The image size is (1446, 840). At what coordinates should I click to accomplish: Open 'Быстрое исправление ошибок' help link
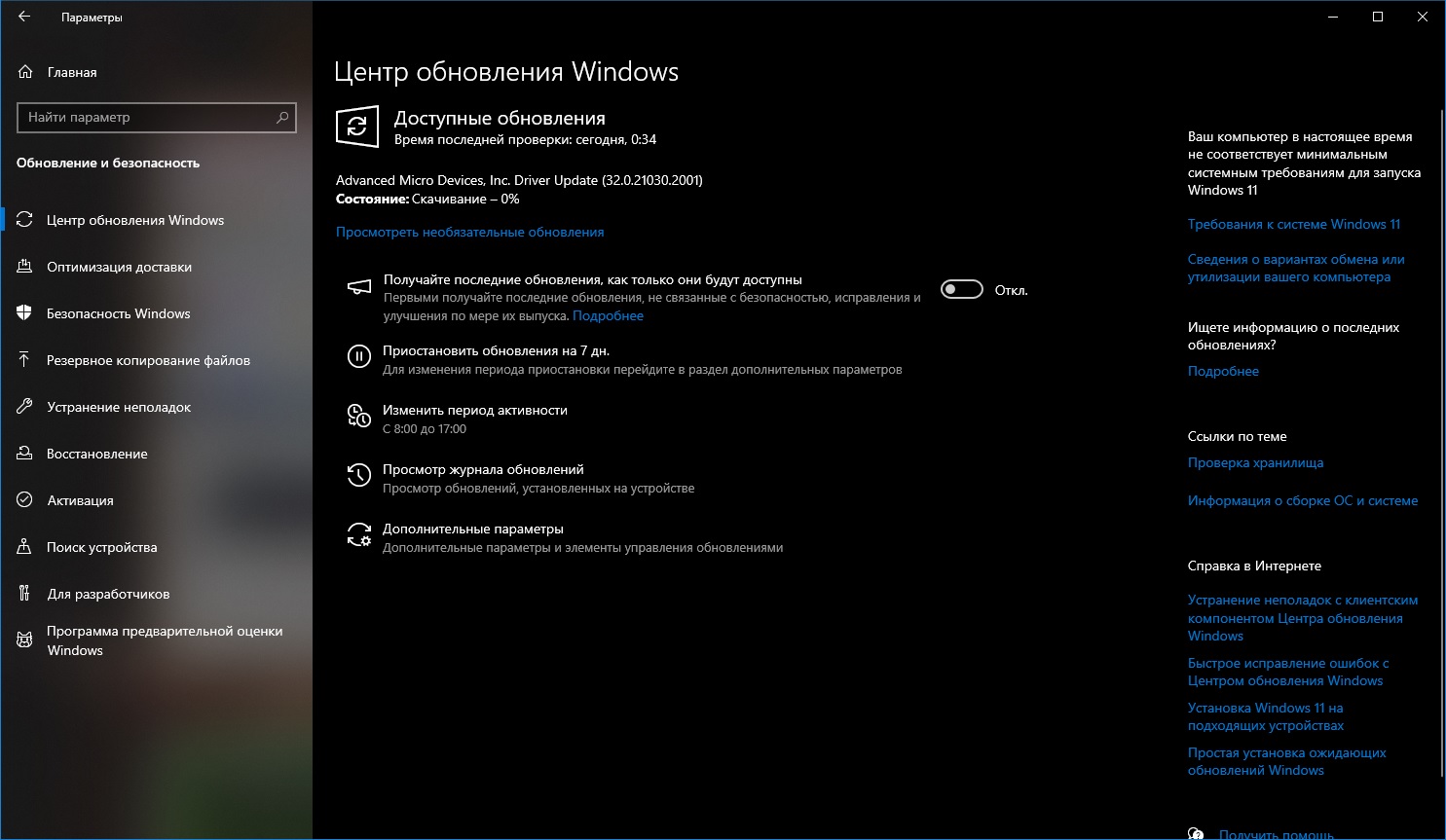pyautogui.click(x=1288, y=672)
